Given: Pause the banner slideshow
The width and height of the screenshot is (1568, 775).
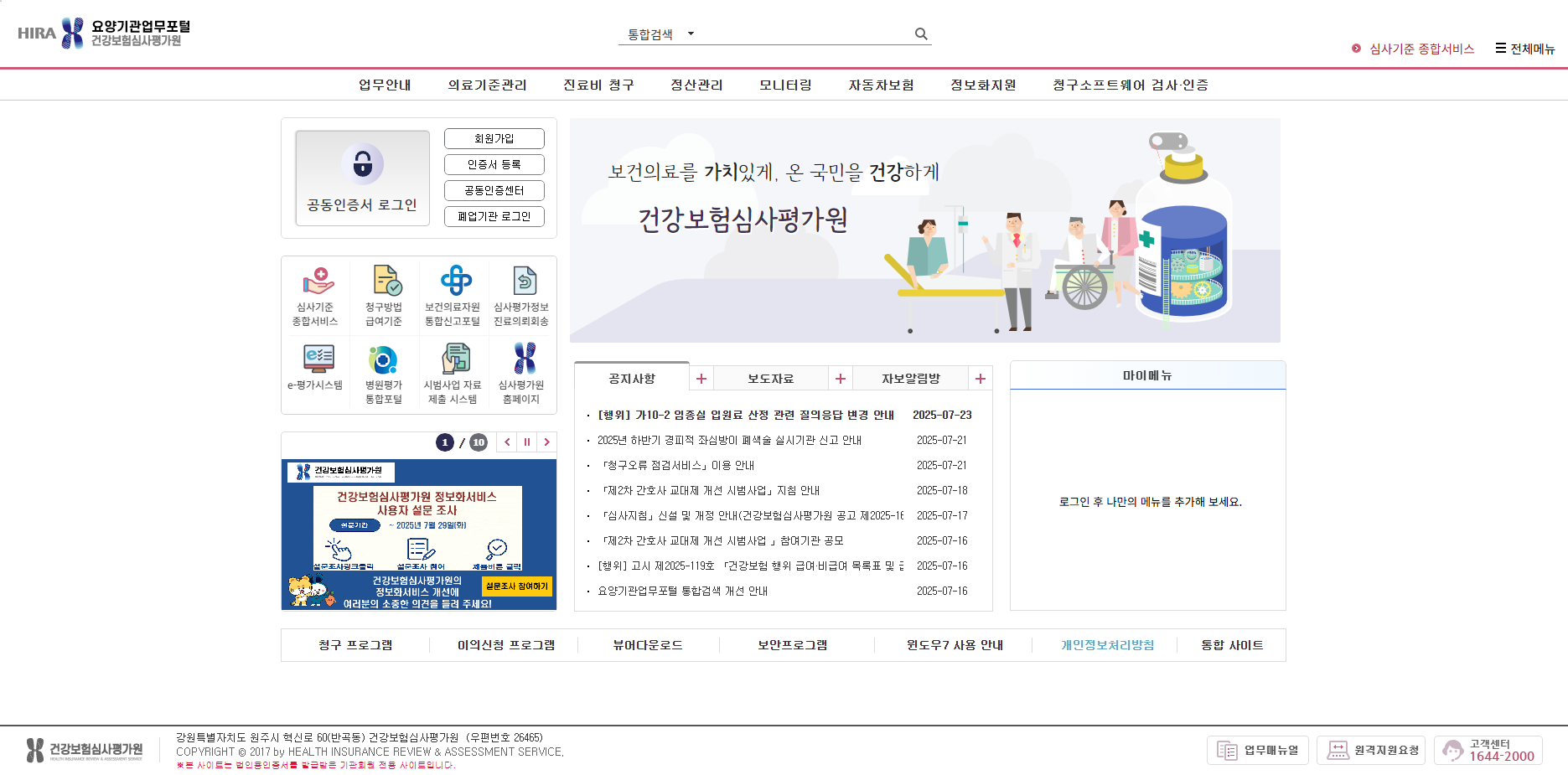Looking at the screenshot, I should coord(527,442).
